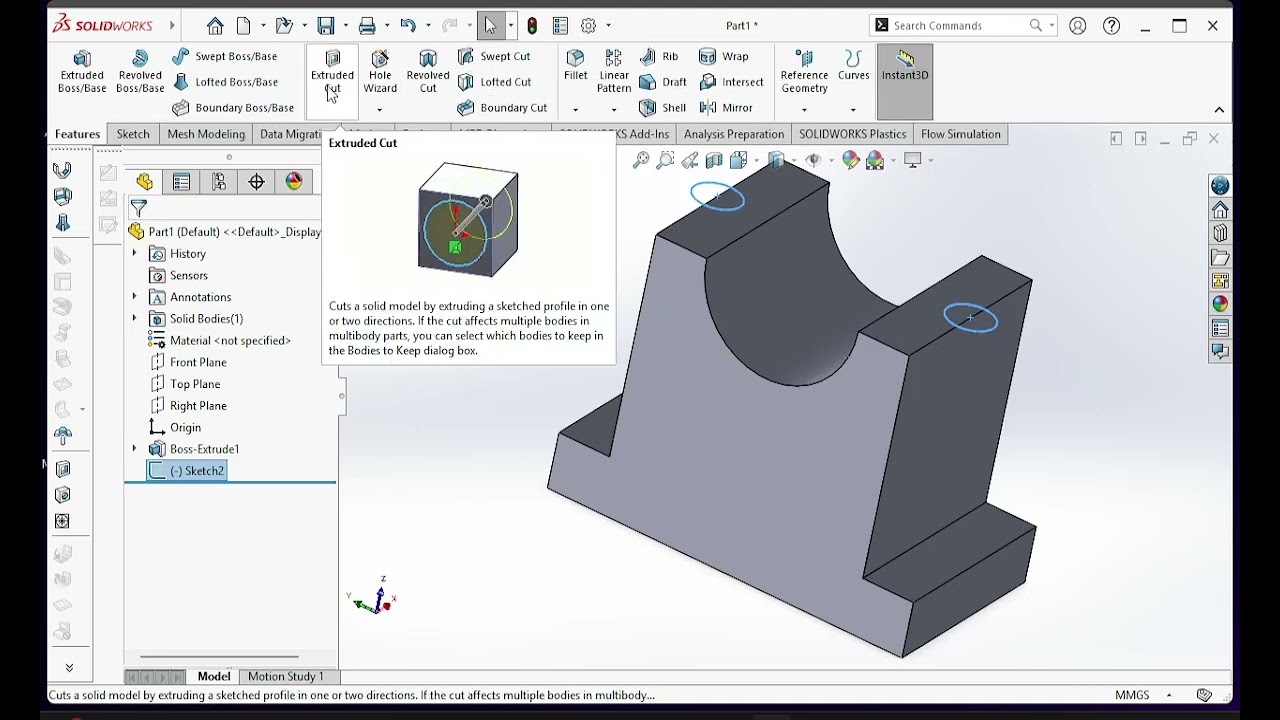The height and width of the screenshot is (720, 1280).
Task: Apply the Fillet tool
Action: point(575,65)
